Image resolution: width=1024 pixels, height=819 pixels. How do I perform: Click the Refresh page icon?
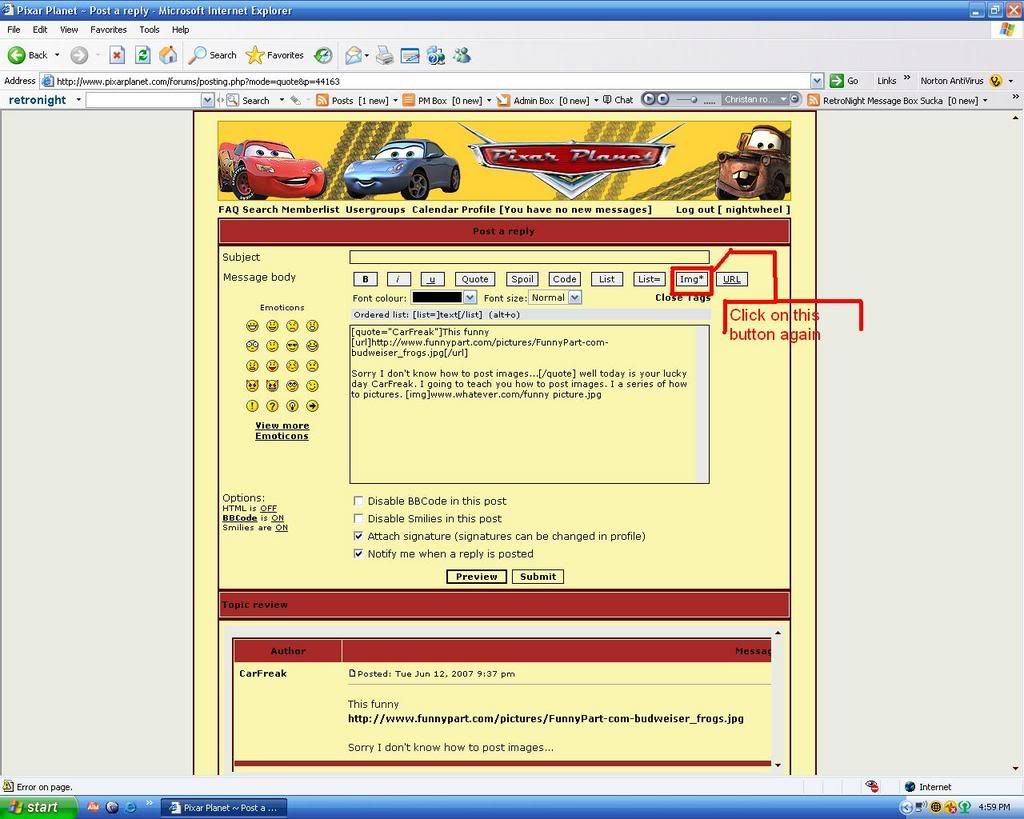pos(142,55)
